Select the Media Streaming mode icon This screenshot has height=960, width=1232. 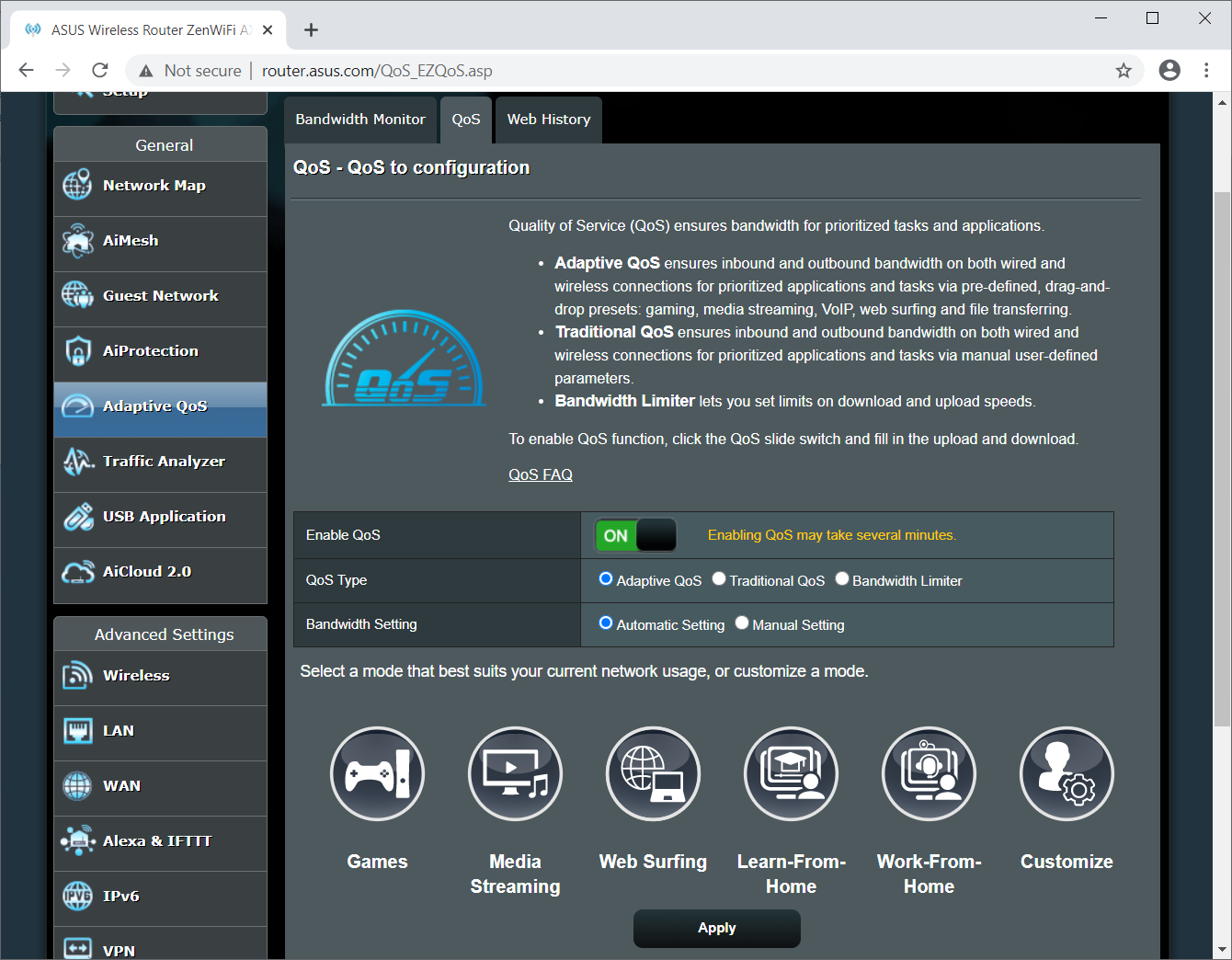tap(515, 774)
